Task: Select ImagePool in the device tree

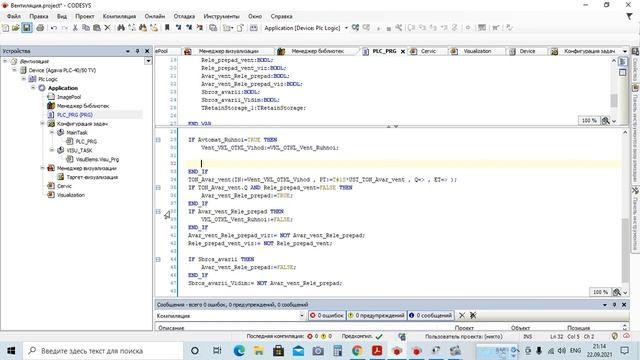Action: [x=69, y=97]
